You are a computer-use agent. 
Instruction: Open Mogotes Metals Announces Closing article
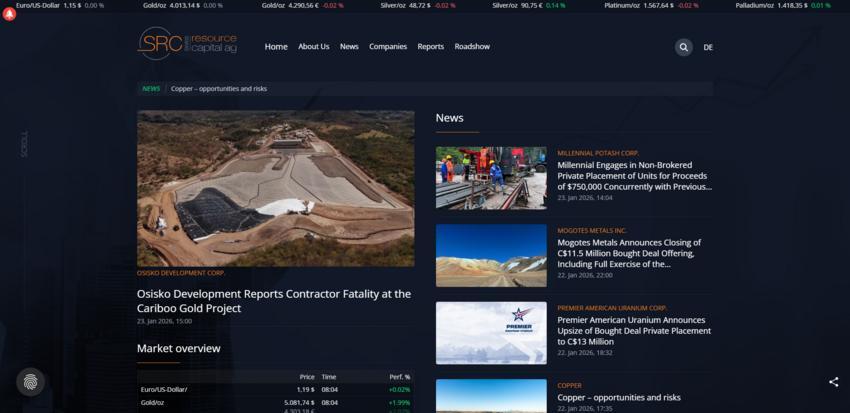point(629,253)
